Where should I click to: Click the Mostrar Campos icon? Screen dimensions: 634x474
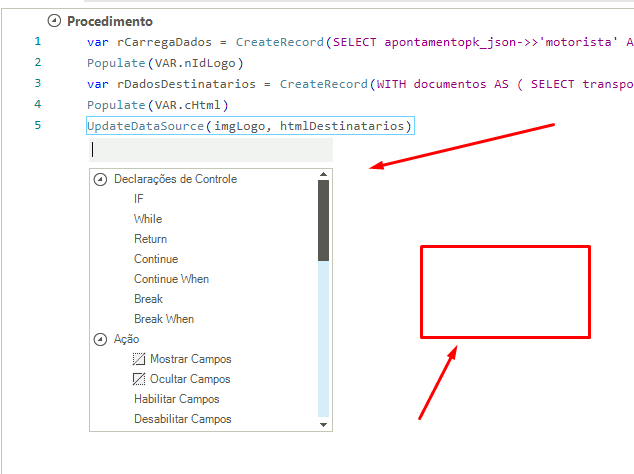140,359
